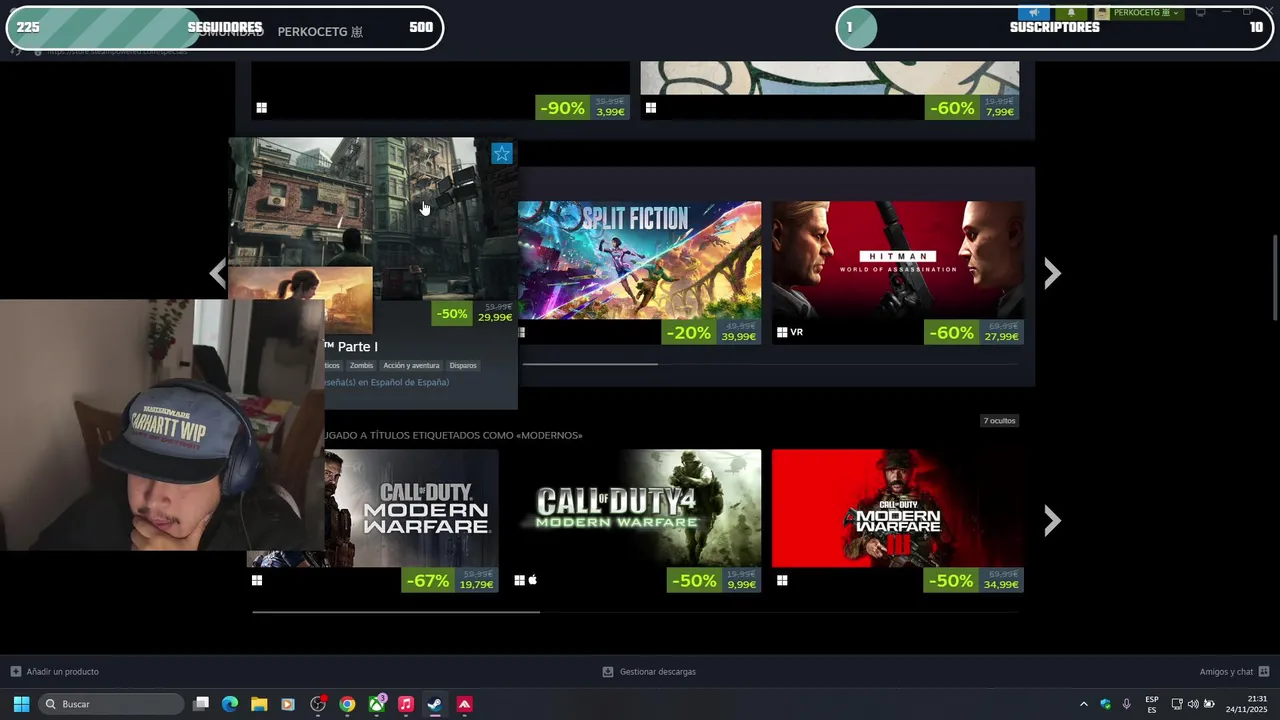Click the Modern Warfare row scroll indicator bar
This screenshot has width=1280, height=720.
tap(396, 611)
